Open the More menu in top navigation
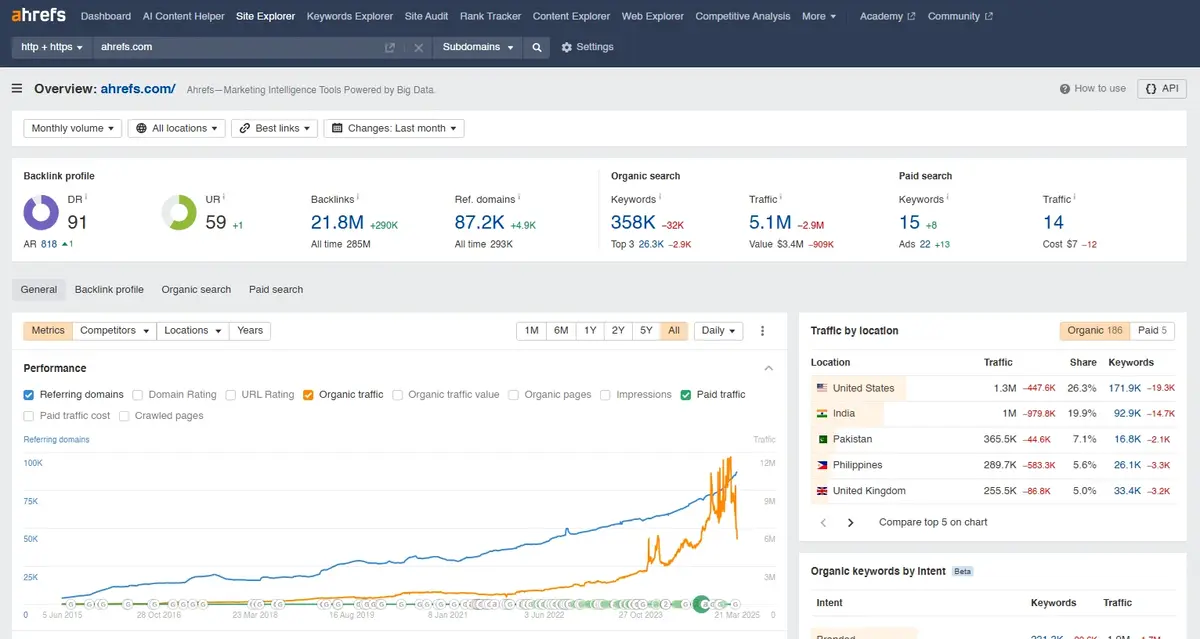This screenshot has height=639, width=1200. (x=819, y=16)
